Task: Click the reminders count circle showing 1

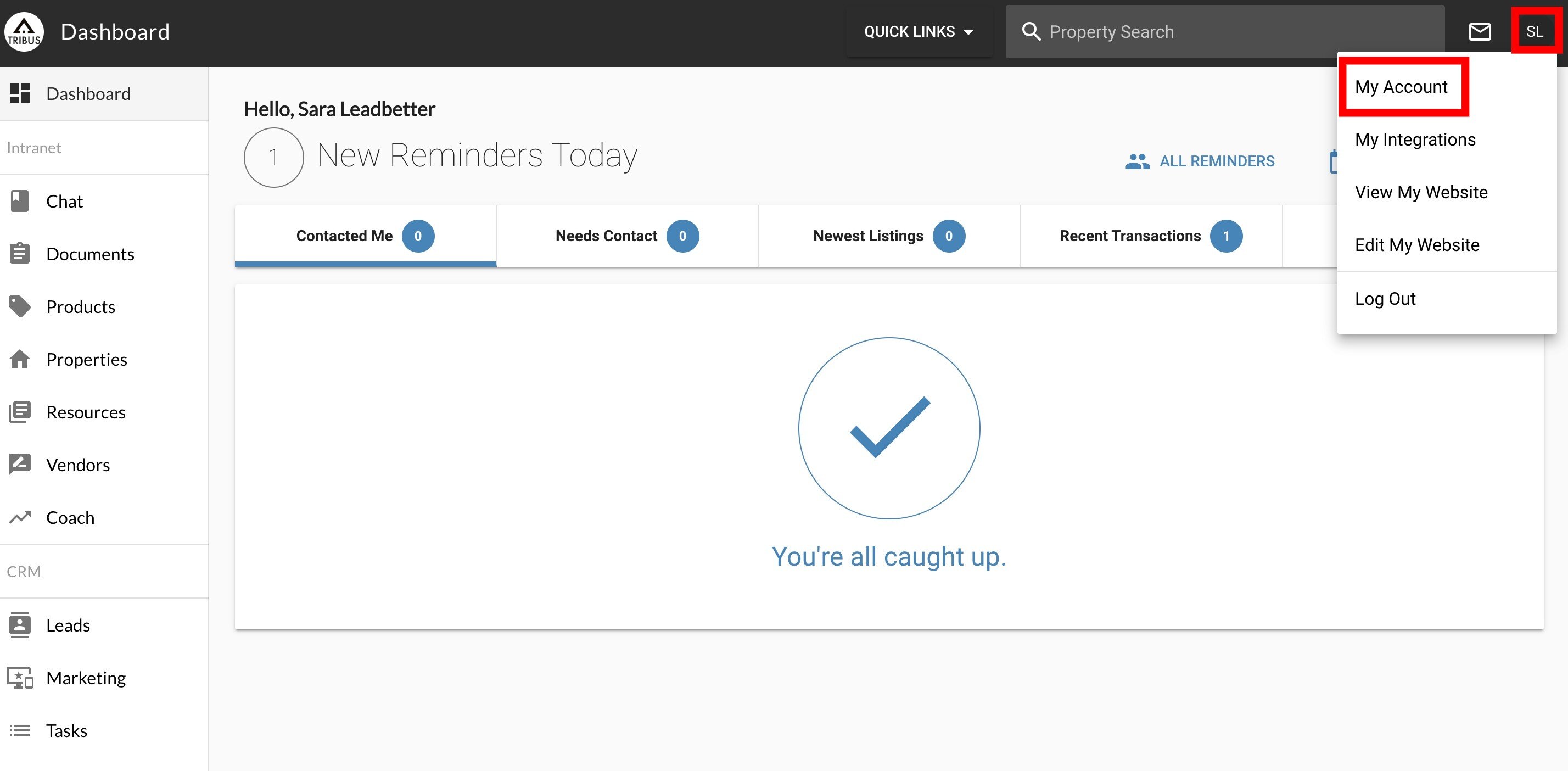Action: click(x=273, y=157)
